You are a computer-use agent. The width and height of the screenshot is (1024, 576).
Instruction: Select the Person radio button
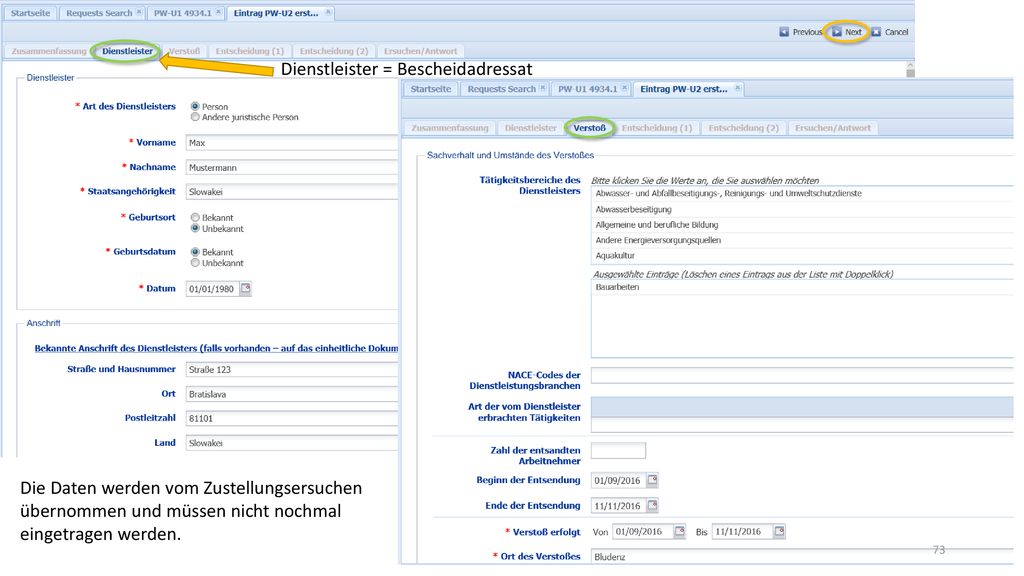point(195,106)
